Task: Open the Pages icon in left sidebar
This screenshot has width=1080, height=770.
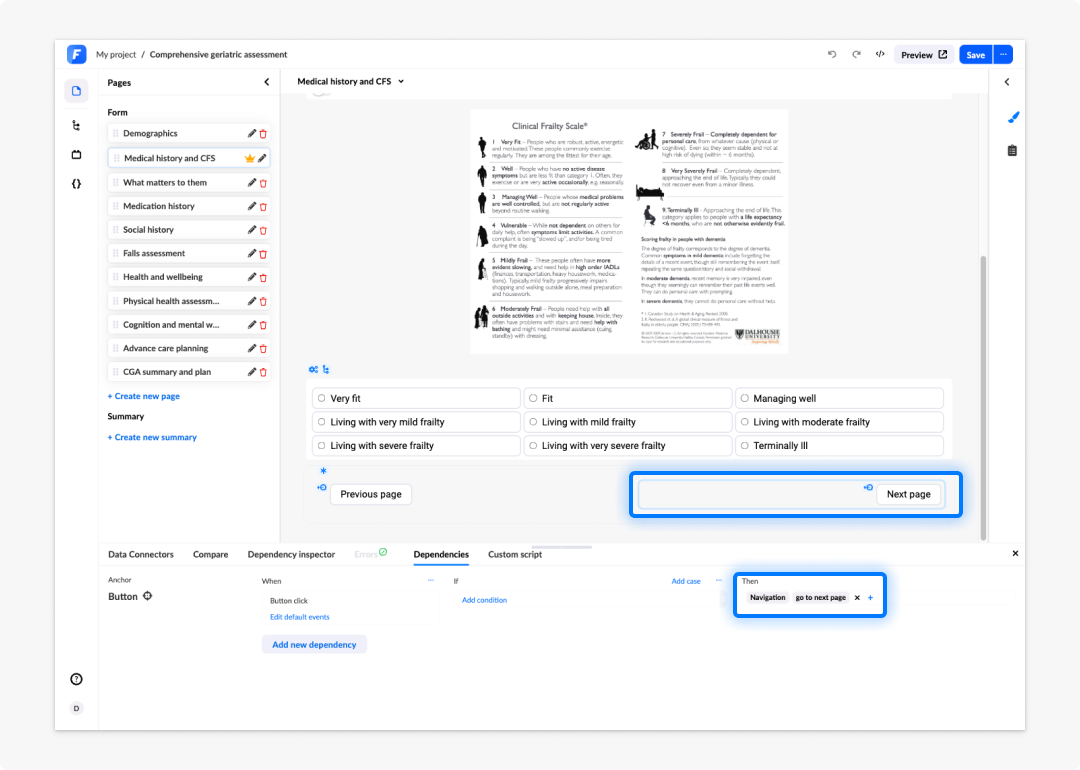Action: 76,91
